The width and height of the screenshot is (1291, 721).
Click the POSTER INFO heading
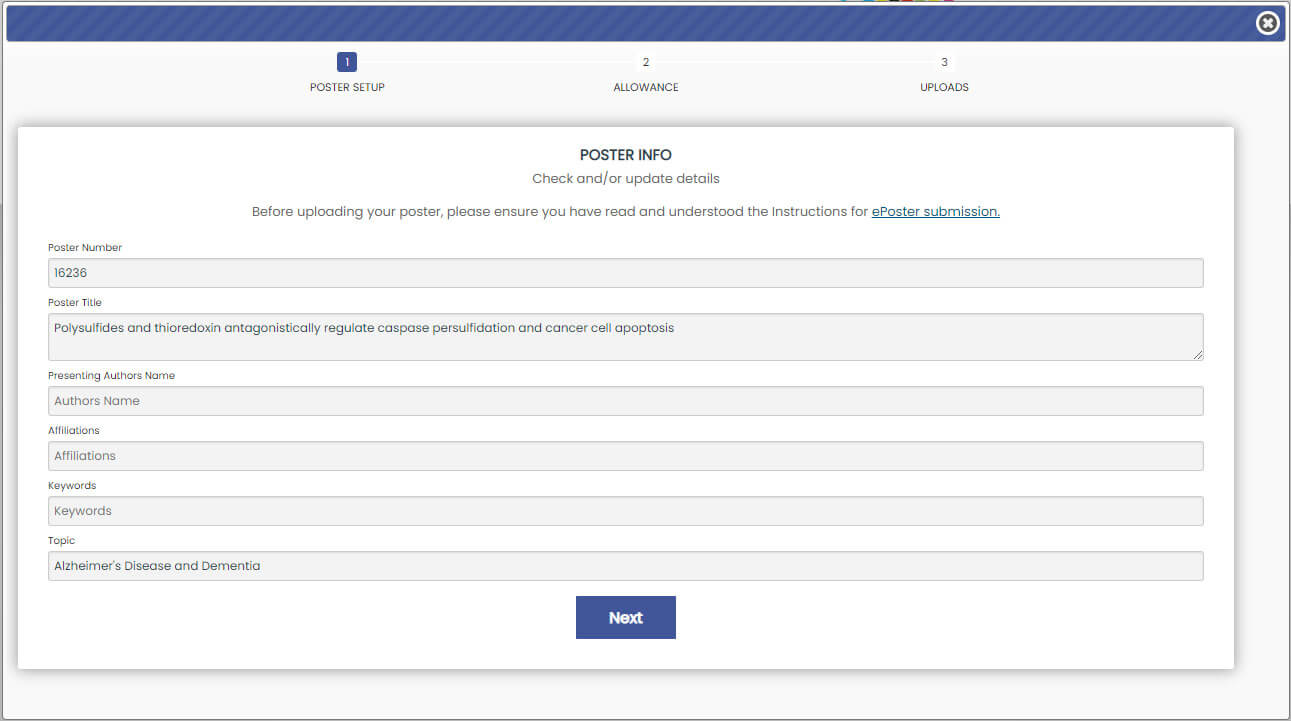click(625, 155)
